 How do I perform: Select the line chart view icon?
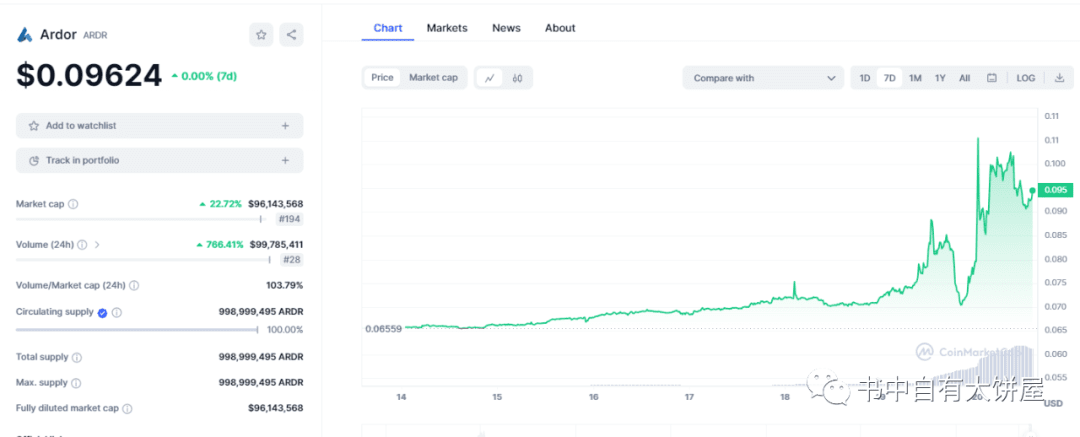tap(489, 78)
